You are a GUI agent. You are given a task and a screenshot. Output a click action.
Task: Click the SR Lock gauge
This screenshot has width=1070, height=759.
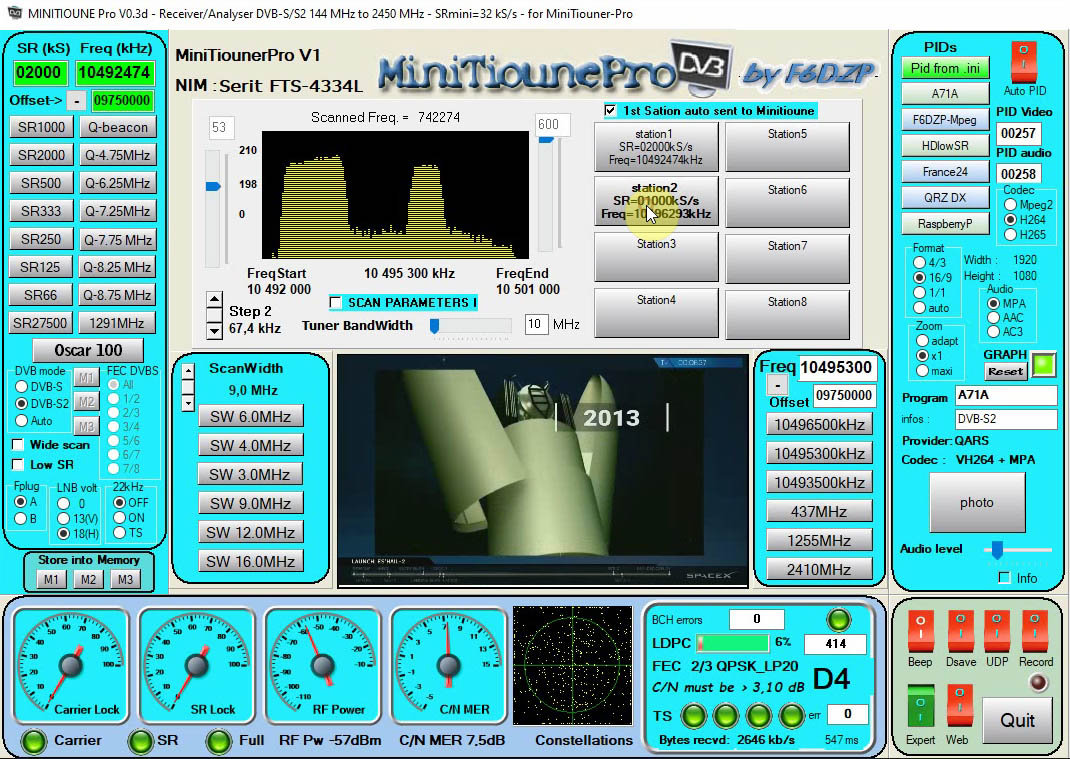pyautogui.click(x=197, y=665)
